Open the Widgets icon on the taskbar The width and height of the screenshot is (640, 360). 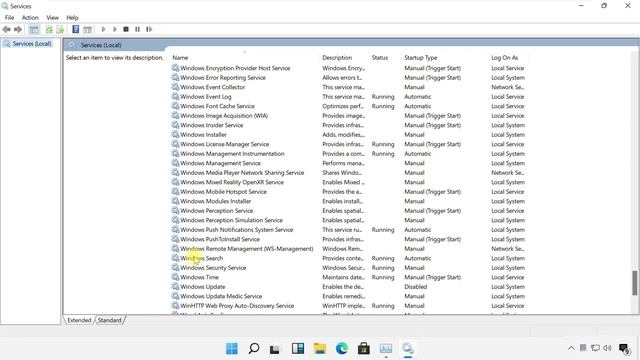click(x=298, y=349)
